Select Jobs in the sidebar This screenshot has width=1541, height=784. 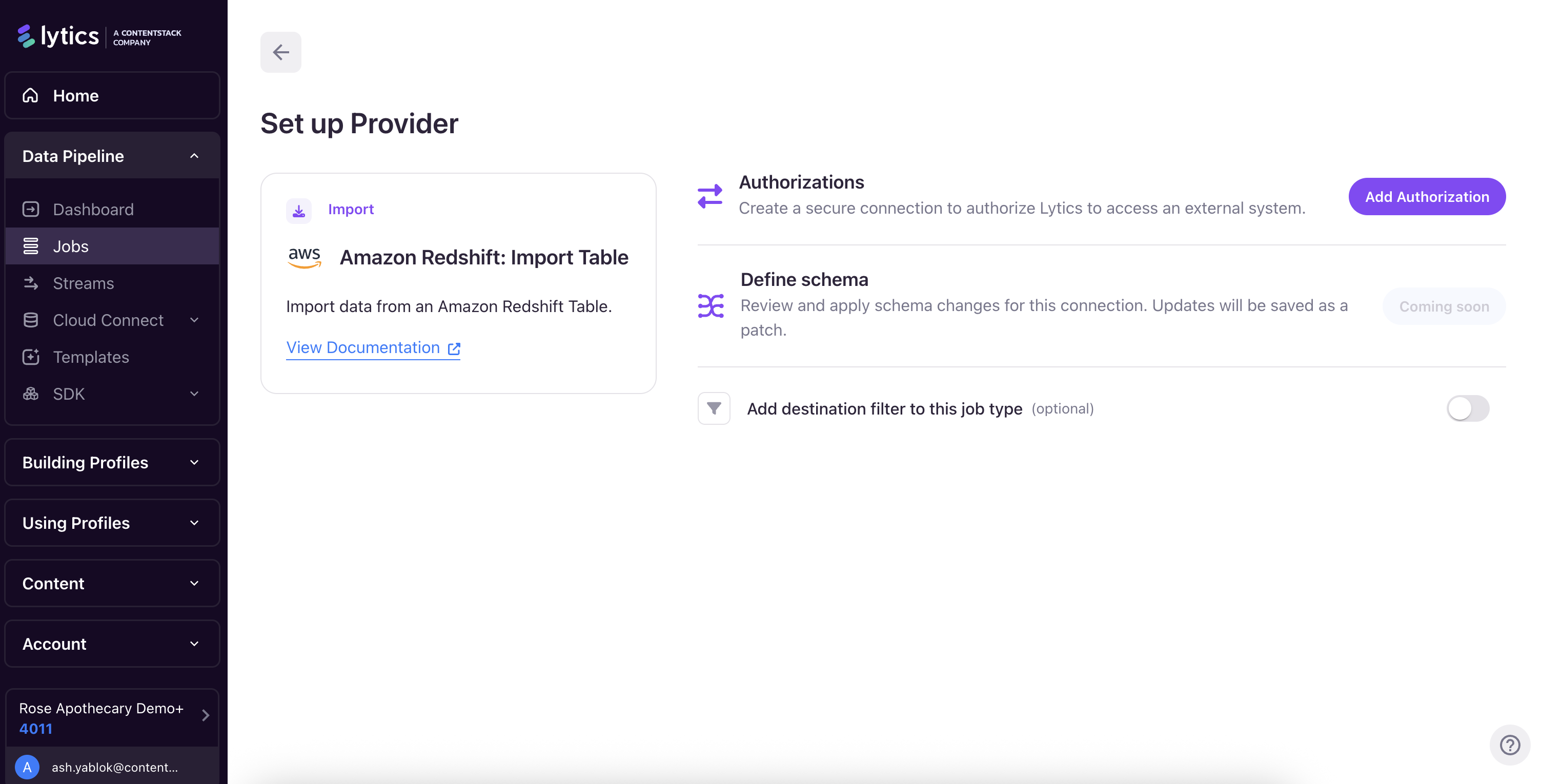pos(112,246)
